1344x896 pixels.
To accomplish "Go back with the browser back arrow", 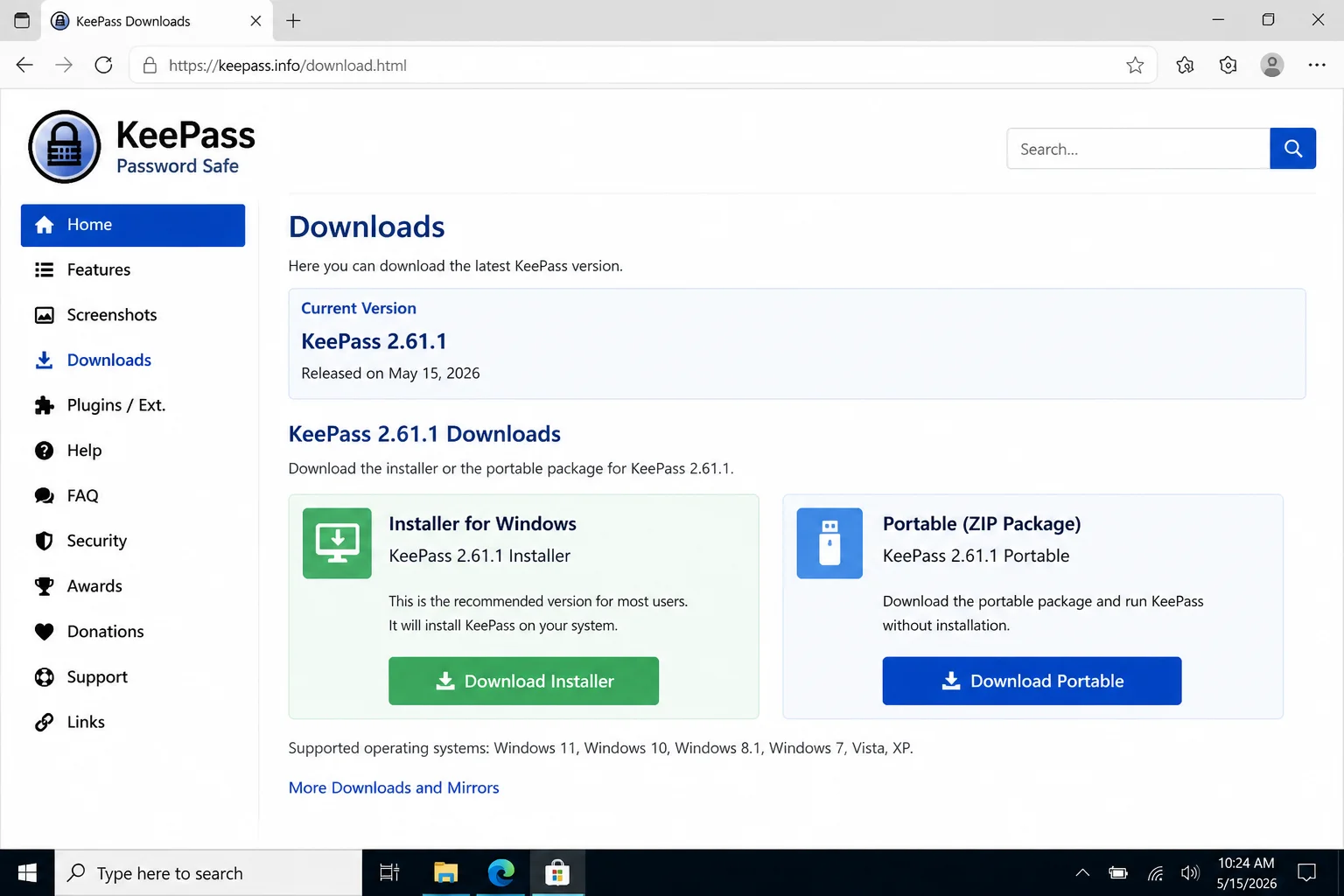I will tap(24, 65).
